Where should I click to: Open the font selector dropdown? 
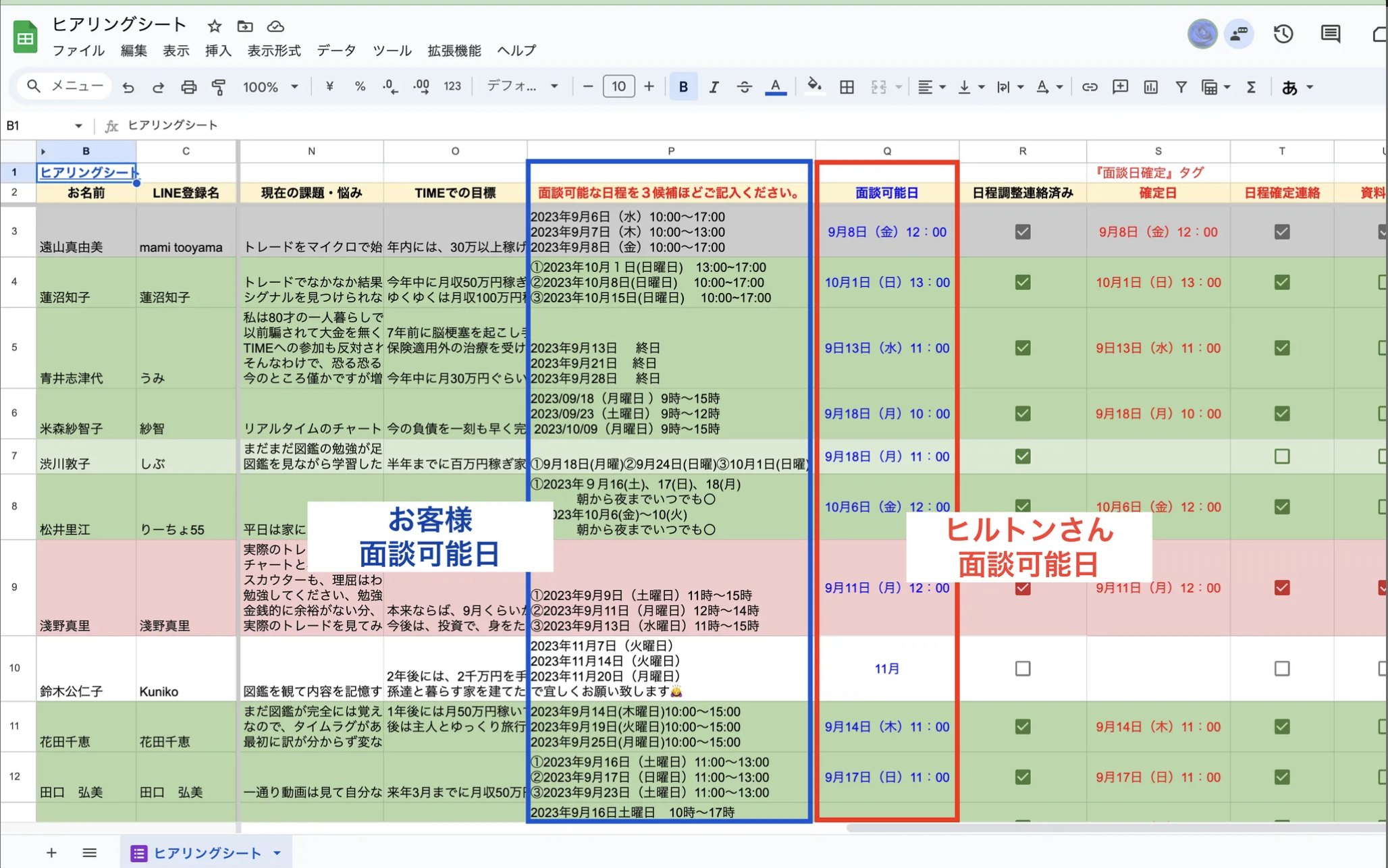point(554,86)
